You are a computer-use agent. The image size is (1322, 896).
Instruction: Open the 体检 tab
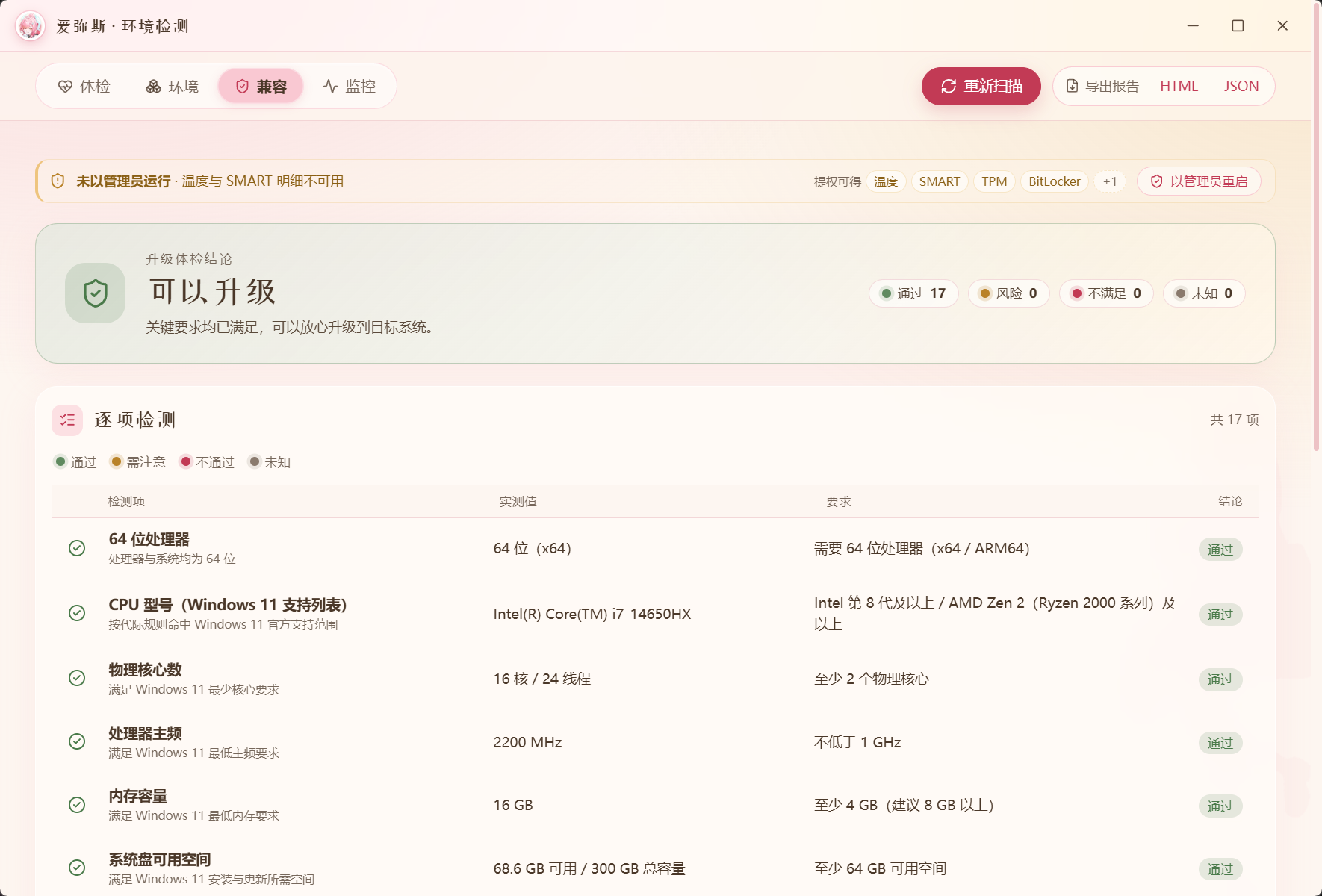tap(84, 87)
